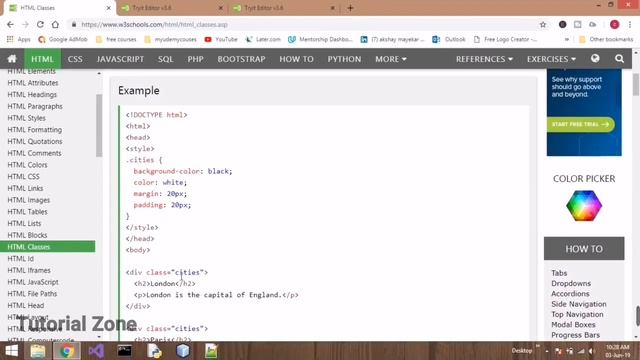This screenshot has width=640, height=360.
Task: Click the W3Schools home icon
Action: 12,59
